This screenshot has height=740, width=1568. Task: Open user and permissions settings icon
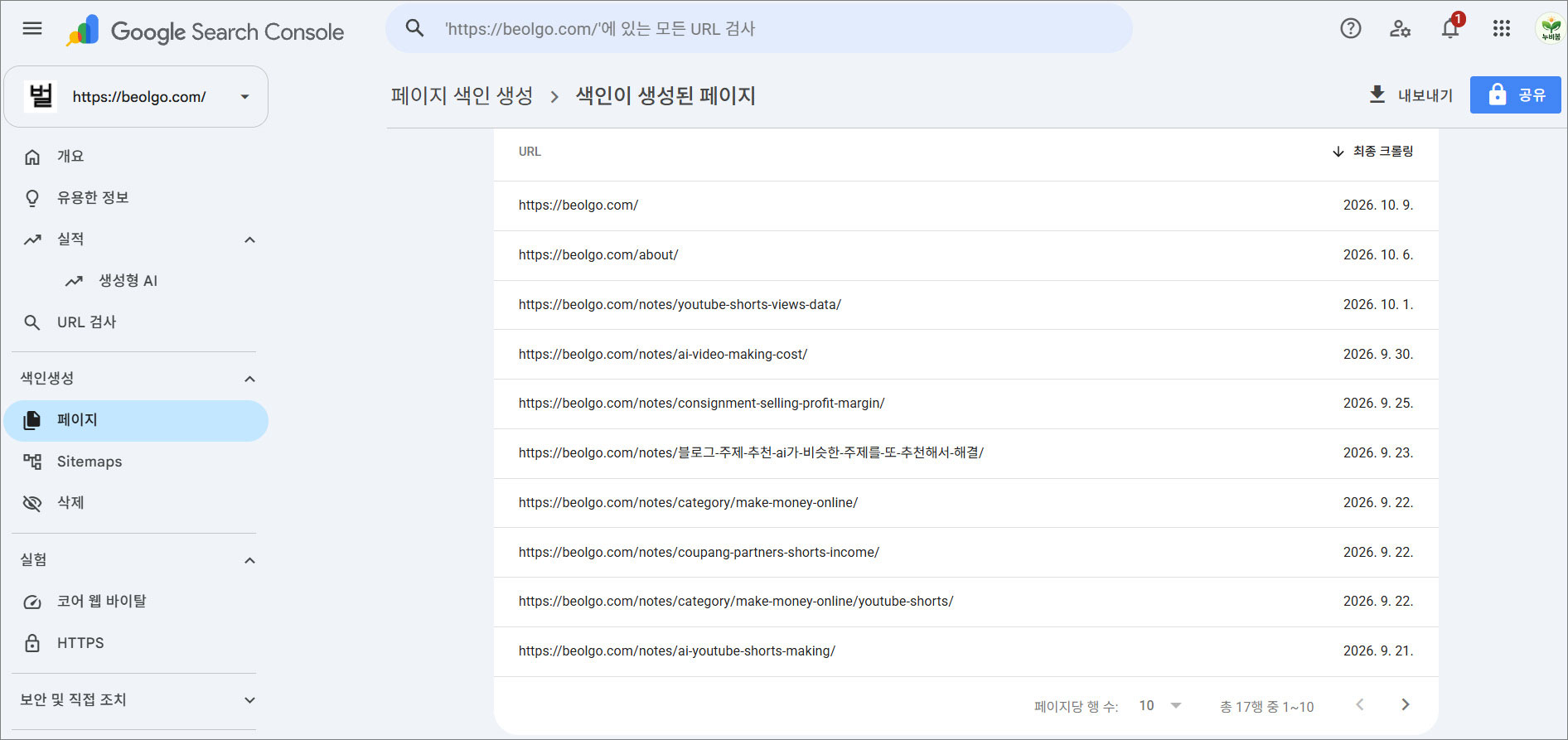(1400, 28)
